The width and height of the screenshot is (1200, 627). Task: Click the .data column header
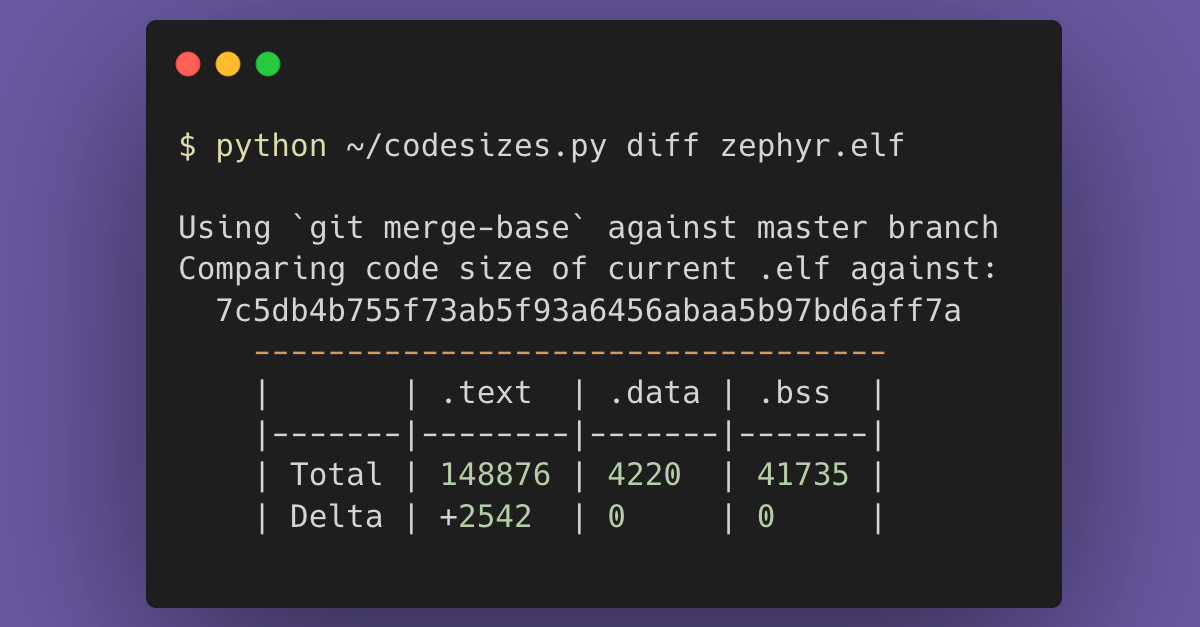(x=654, y=393)
